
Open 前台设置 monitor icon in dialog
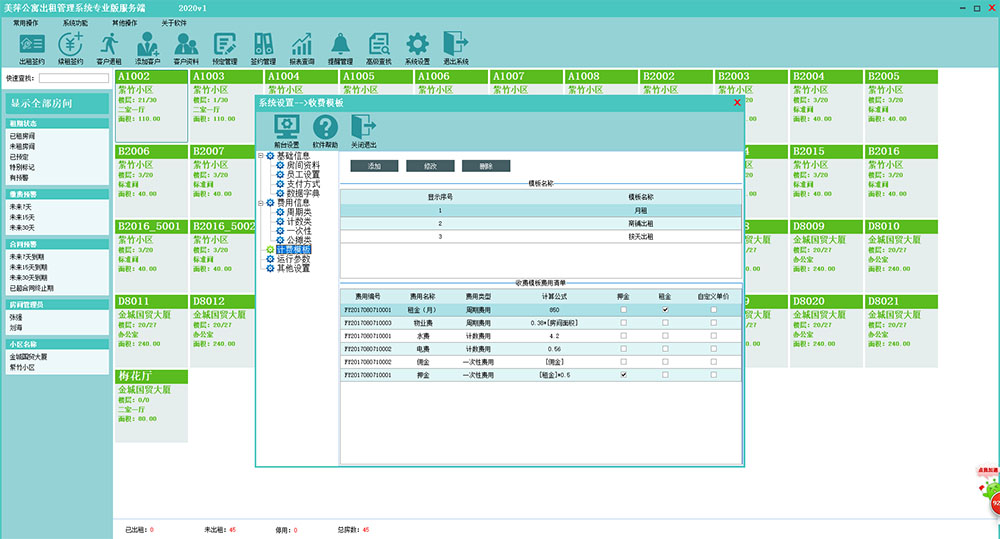287,131
